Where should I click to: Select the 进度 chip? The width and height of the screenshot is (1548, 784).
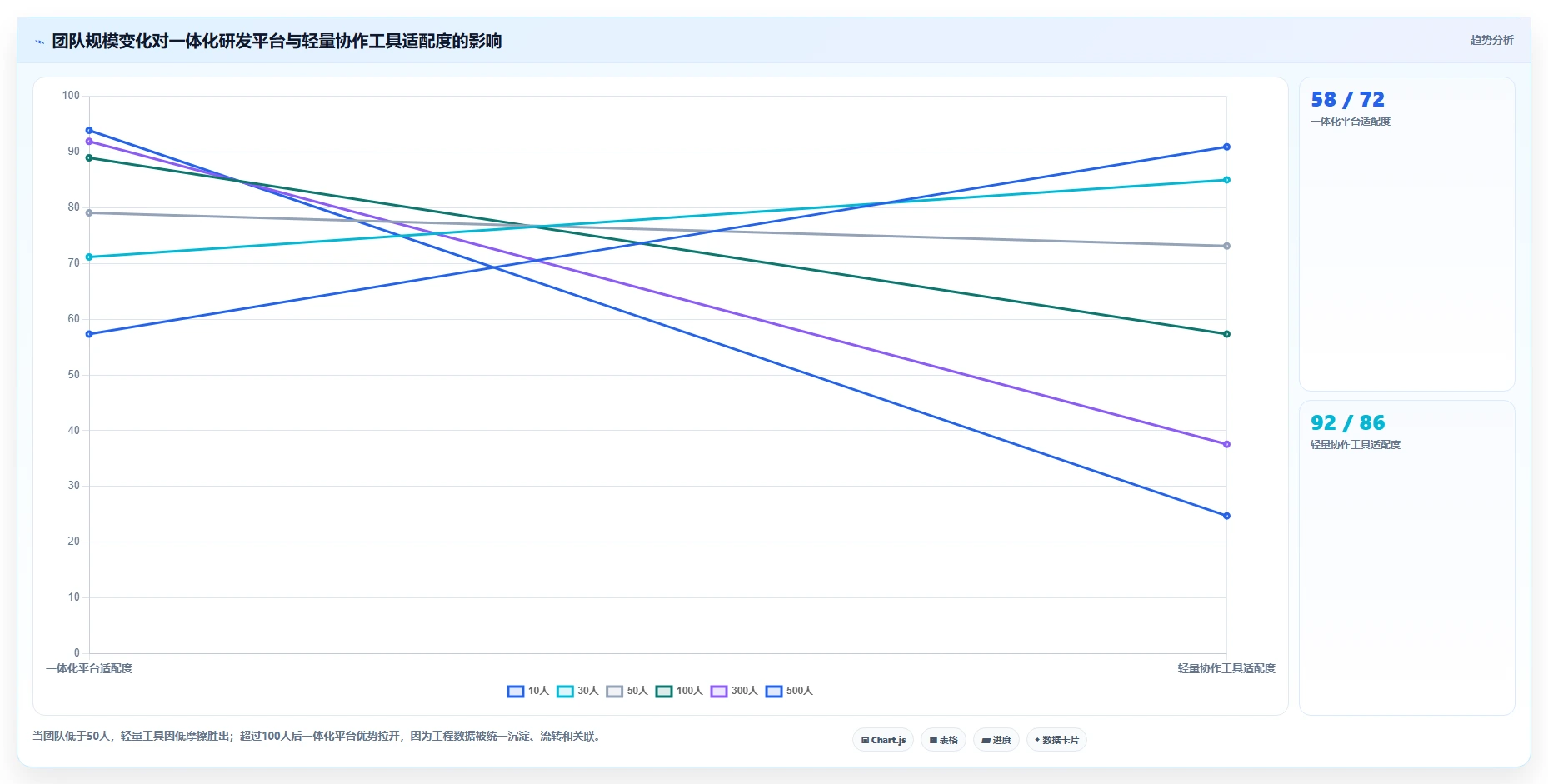pyautogui.click(x=996, y=740)
